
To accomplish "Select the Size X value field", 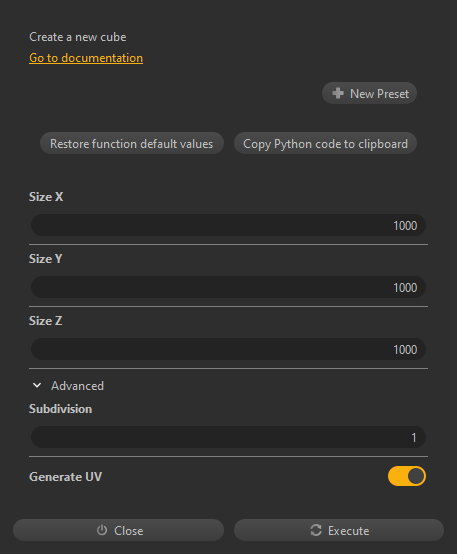I will (228, 225).
